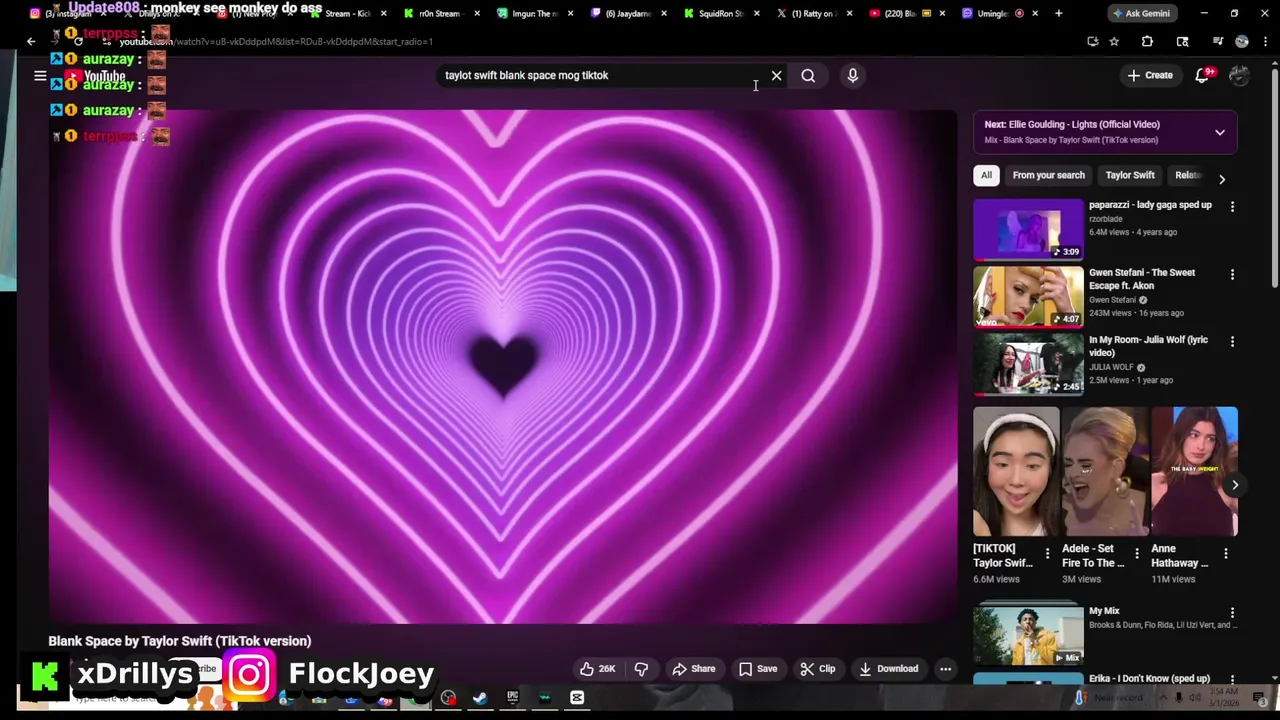
Task: Show next shorts with the right arrow
Action: 1235,485
